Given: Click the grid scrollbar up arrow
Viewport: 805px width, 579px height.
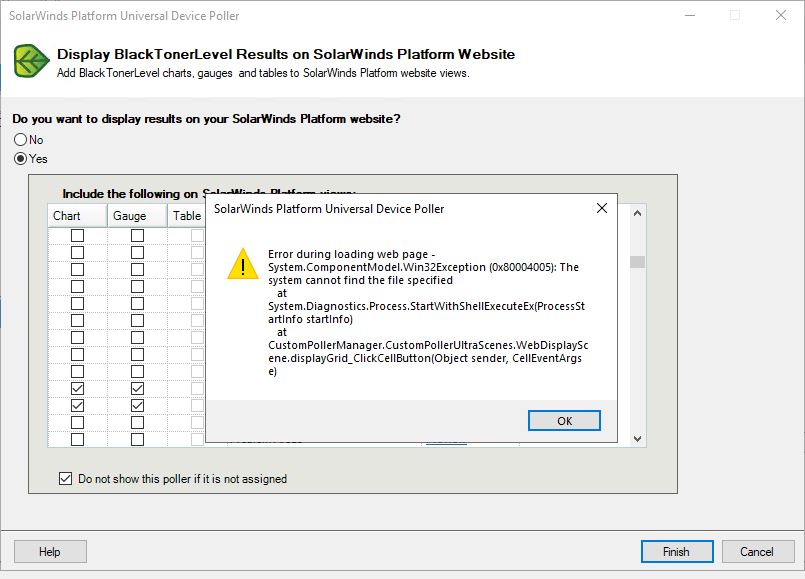Looking at the screenshot, I should click(x=637, y=213).
